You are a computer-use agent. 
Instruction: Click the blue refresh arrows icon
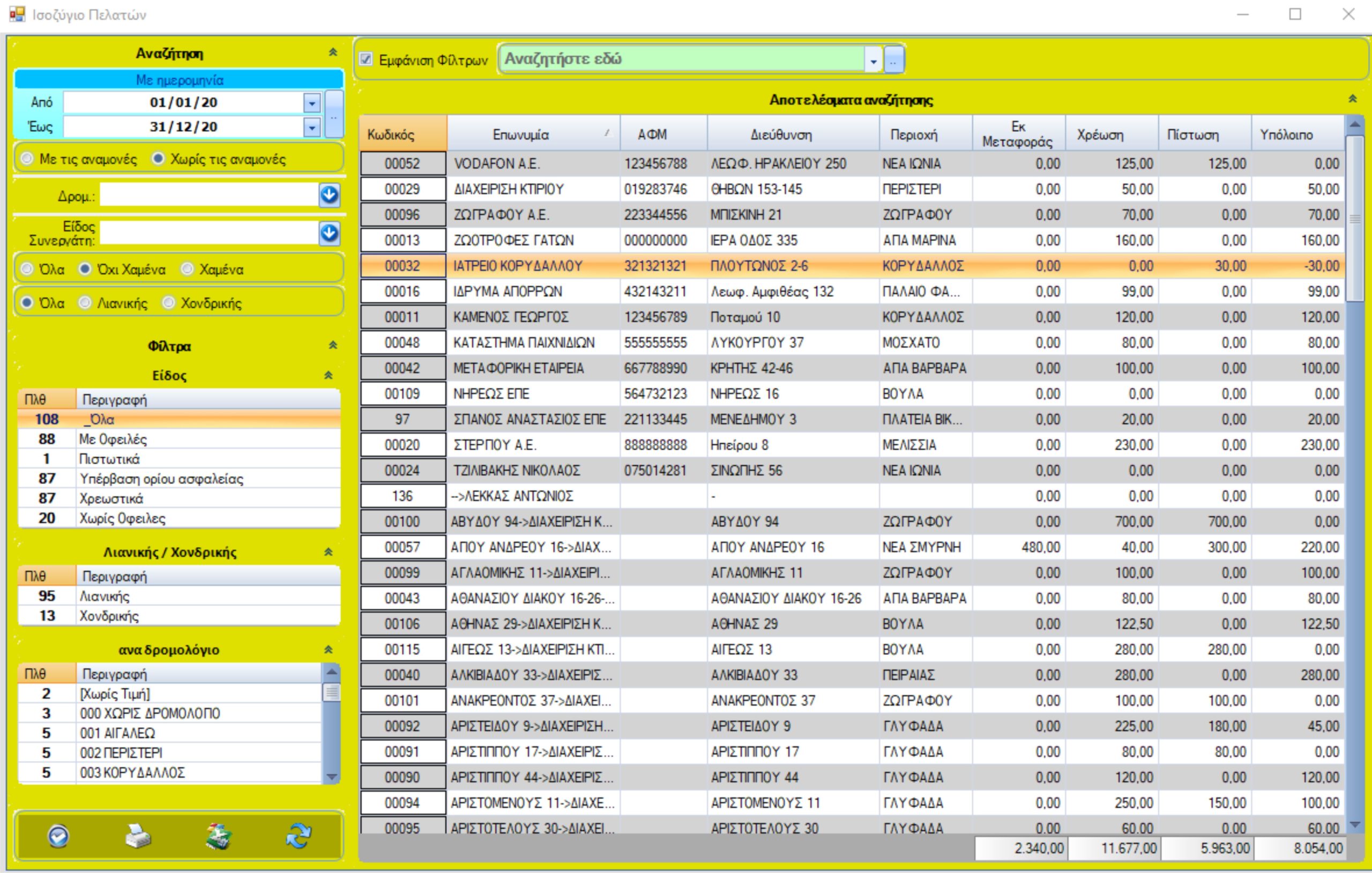(x=299, y=836)
